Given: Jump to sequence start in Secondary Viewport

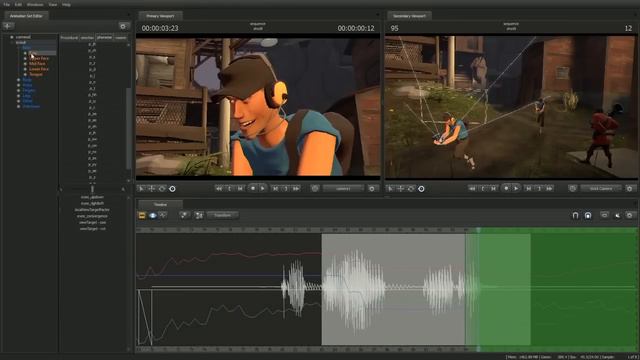Looking at the screenshot, I should 472,189.
